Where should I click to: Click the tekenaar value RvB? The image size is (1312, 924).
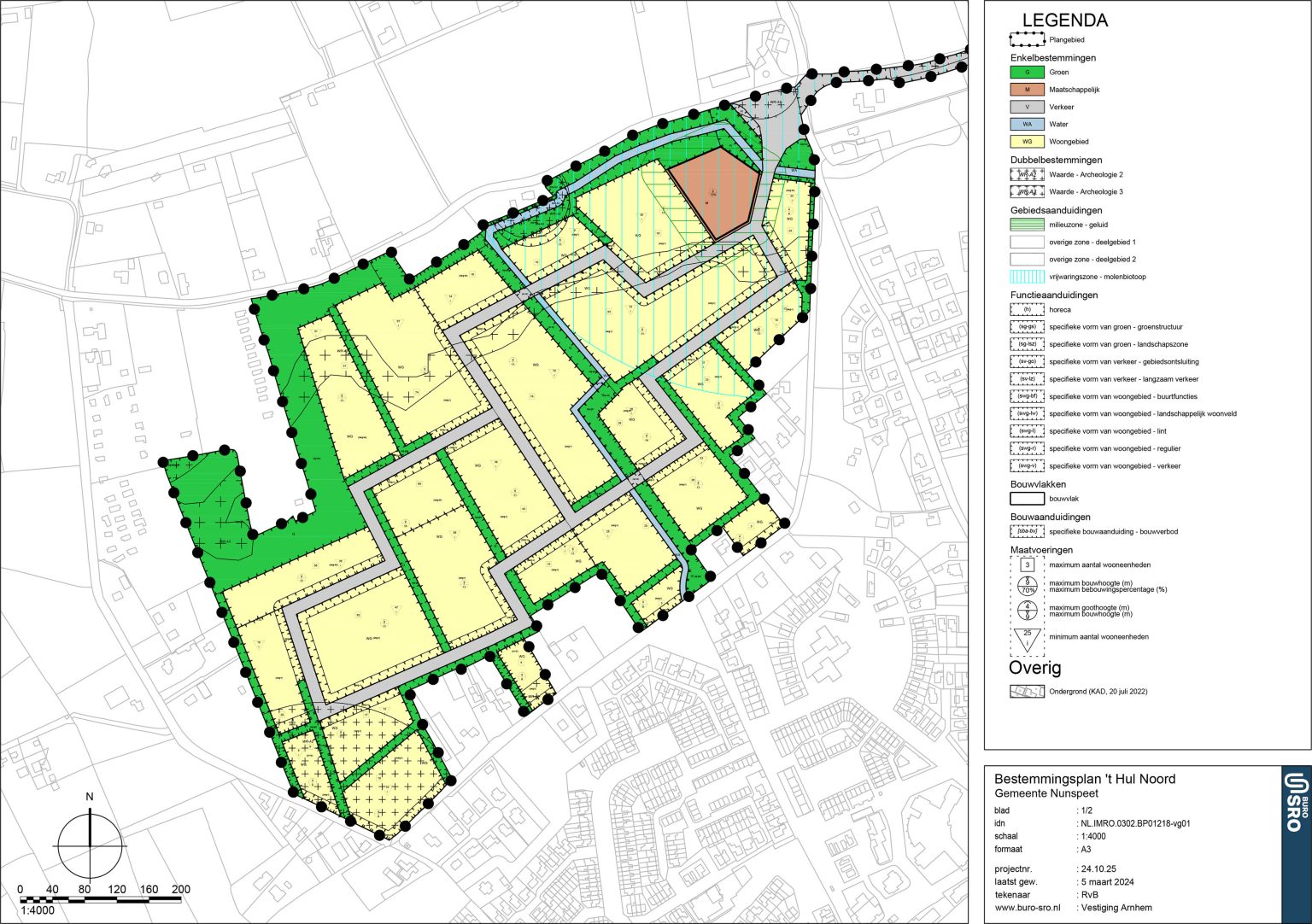point(1089,895)
